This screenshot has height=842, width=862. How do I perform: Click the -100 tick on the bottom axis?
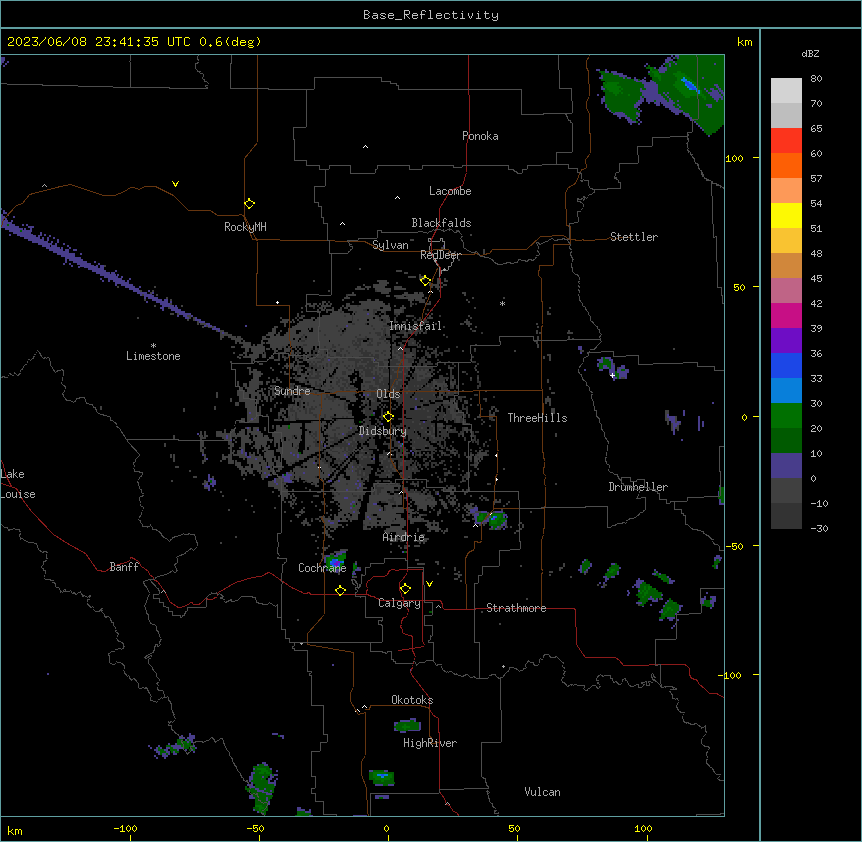(x=126, y=829)
